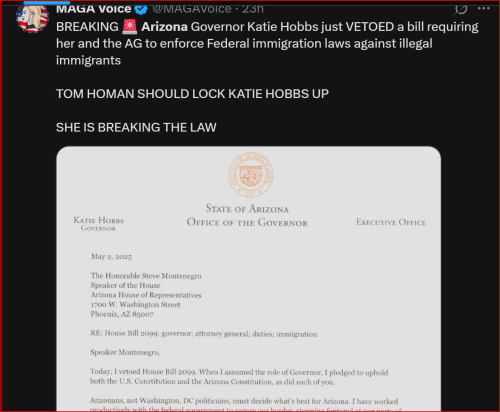Open the @MAGAVoice handle link
The height and width of the screenshot is (412, 500).
192,9
